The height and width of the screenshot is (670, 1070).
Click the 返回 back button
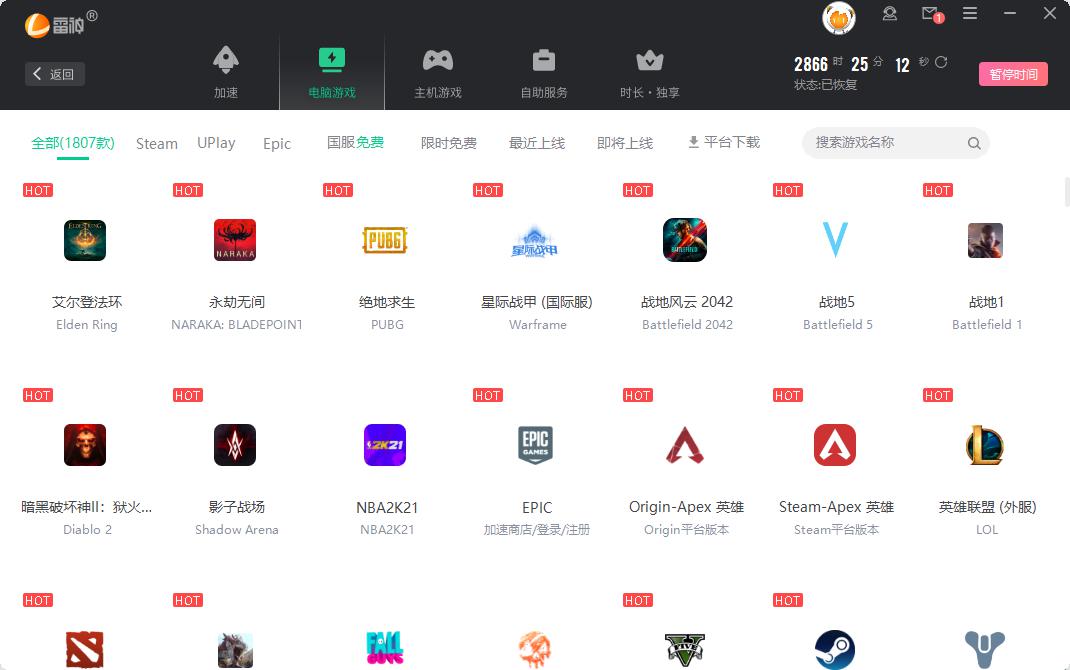pos(55,74)
